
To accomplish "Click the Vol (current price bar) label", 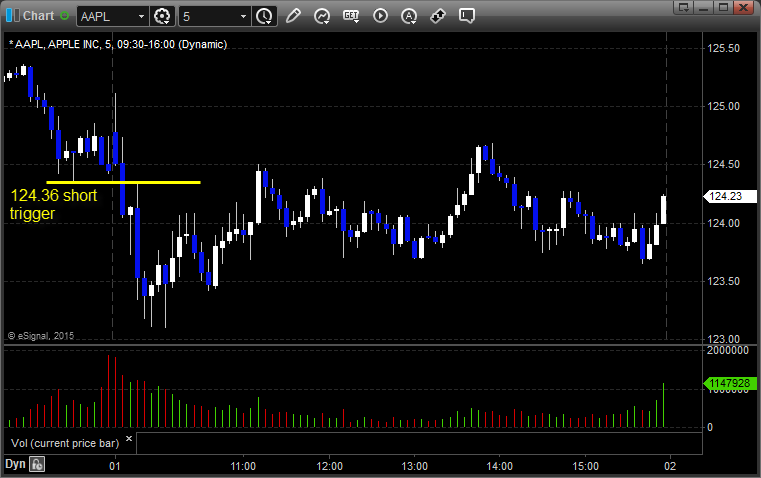I will click(x=65, y=443).
